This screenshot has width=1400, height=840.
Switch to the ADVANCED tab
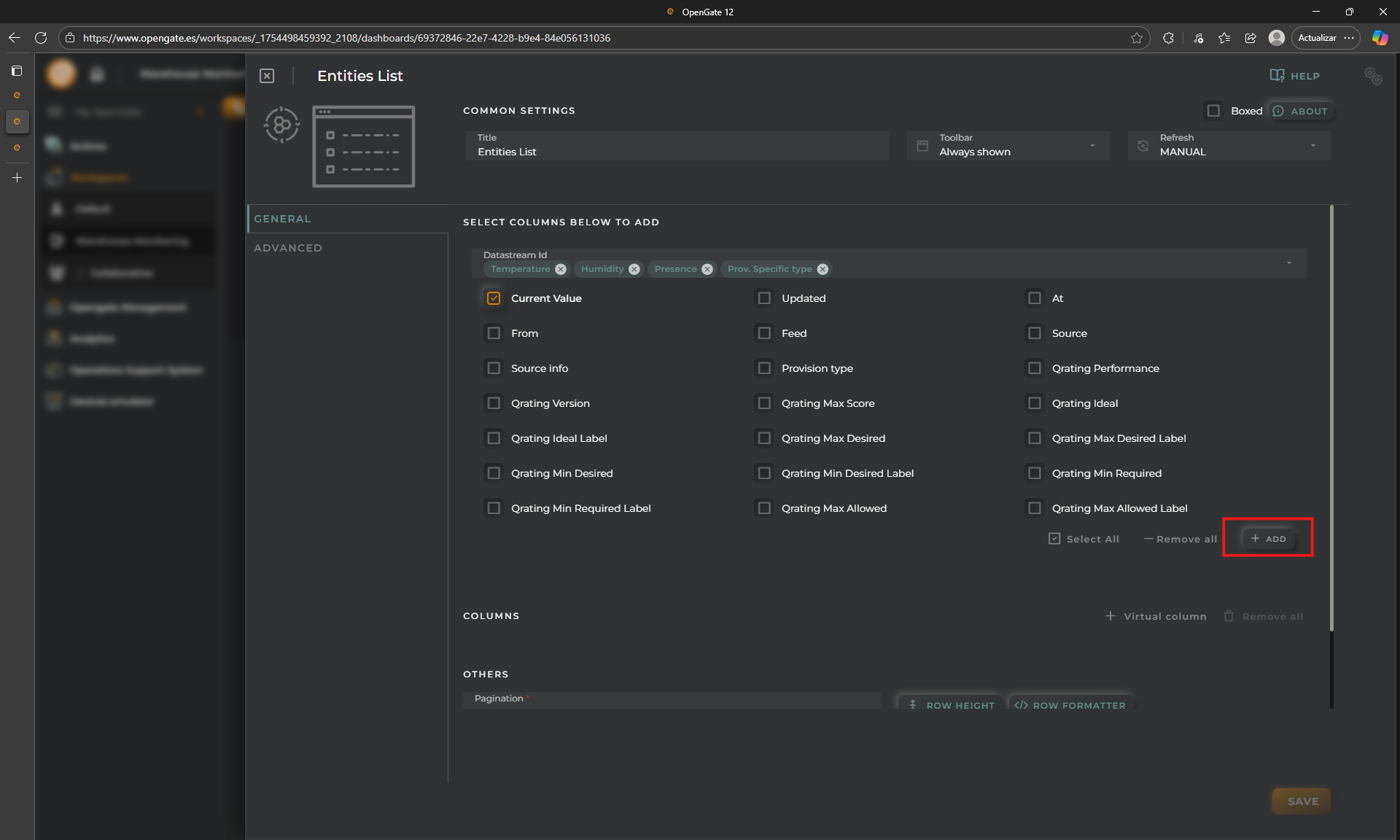288,248
